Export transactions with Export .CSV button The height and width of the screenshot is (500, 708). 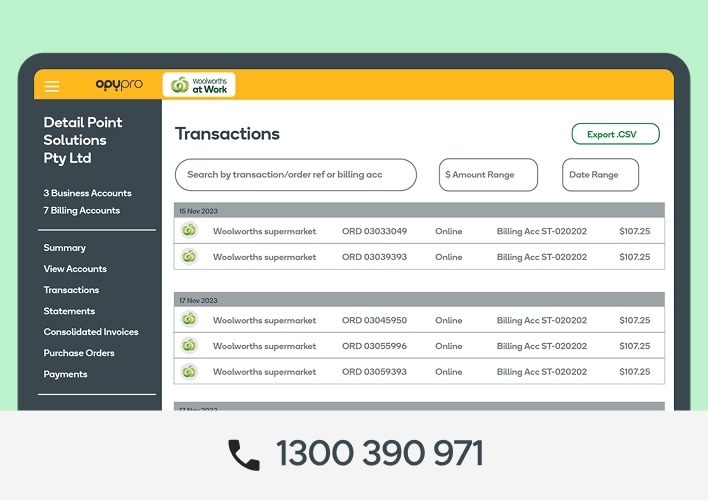pyautogui.click(x=615, y=134)
